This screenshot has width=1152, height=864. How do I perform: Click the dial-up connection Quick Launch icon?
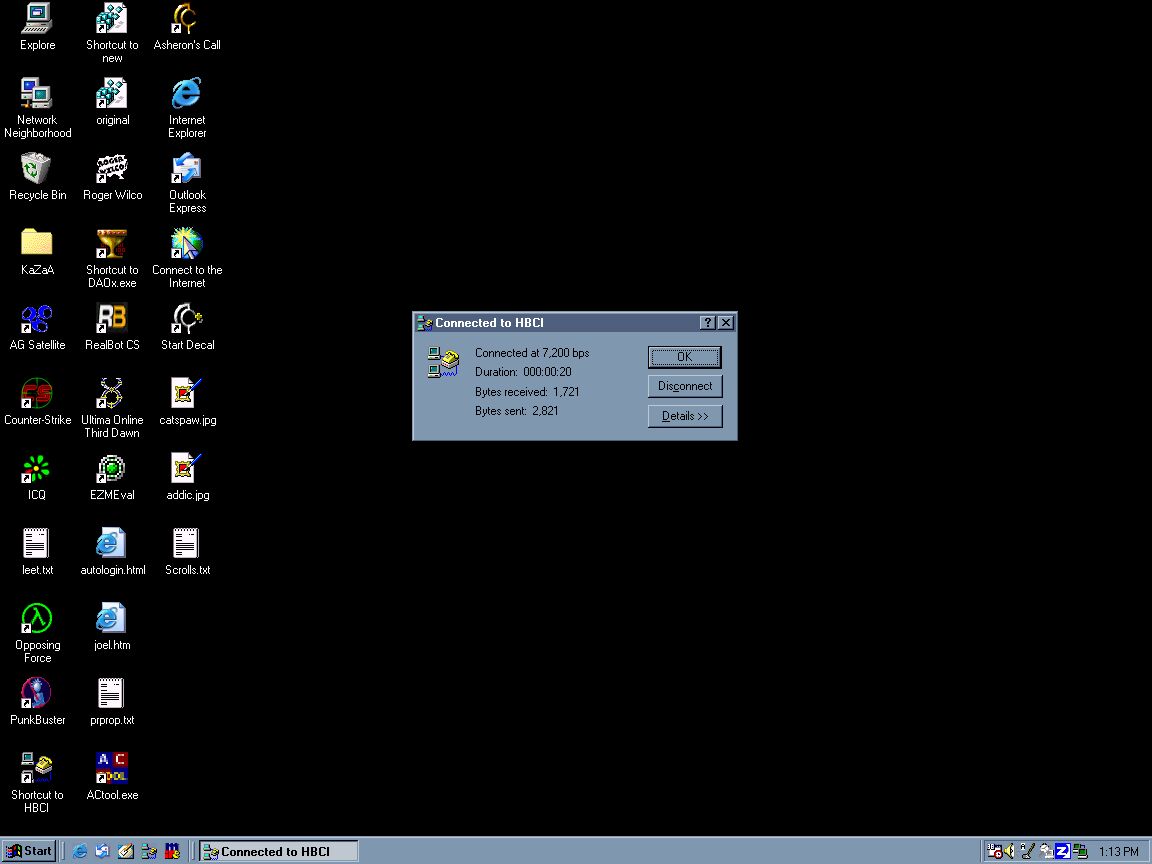pos(149,852)
